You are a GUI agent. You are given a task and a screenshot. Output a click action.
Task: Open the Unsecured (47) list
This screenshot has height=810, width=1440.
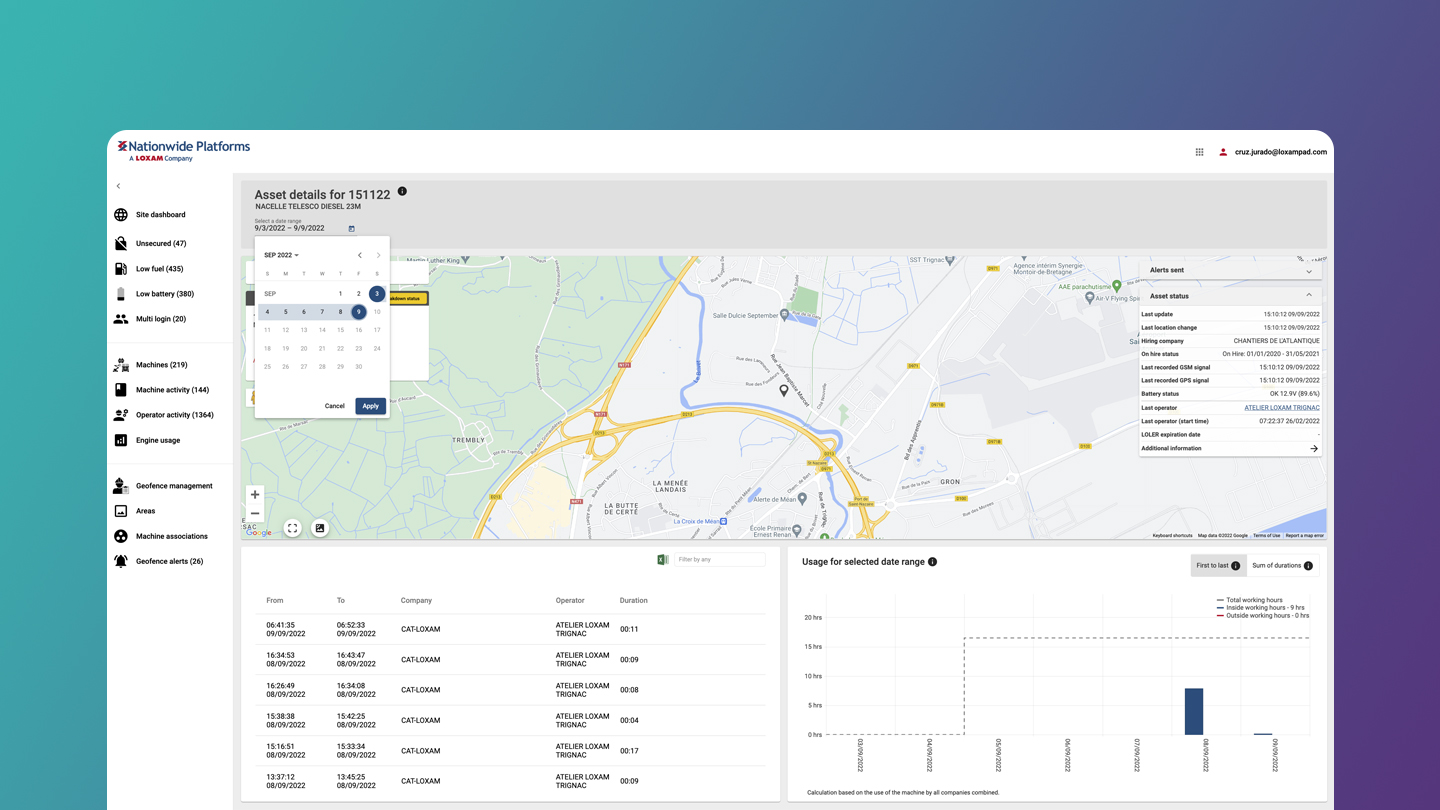point(161,244)
